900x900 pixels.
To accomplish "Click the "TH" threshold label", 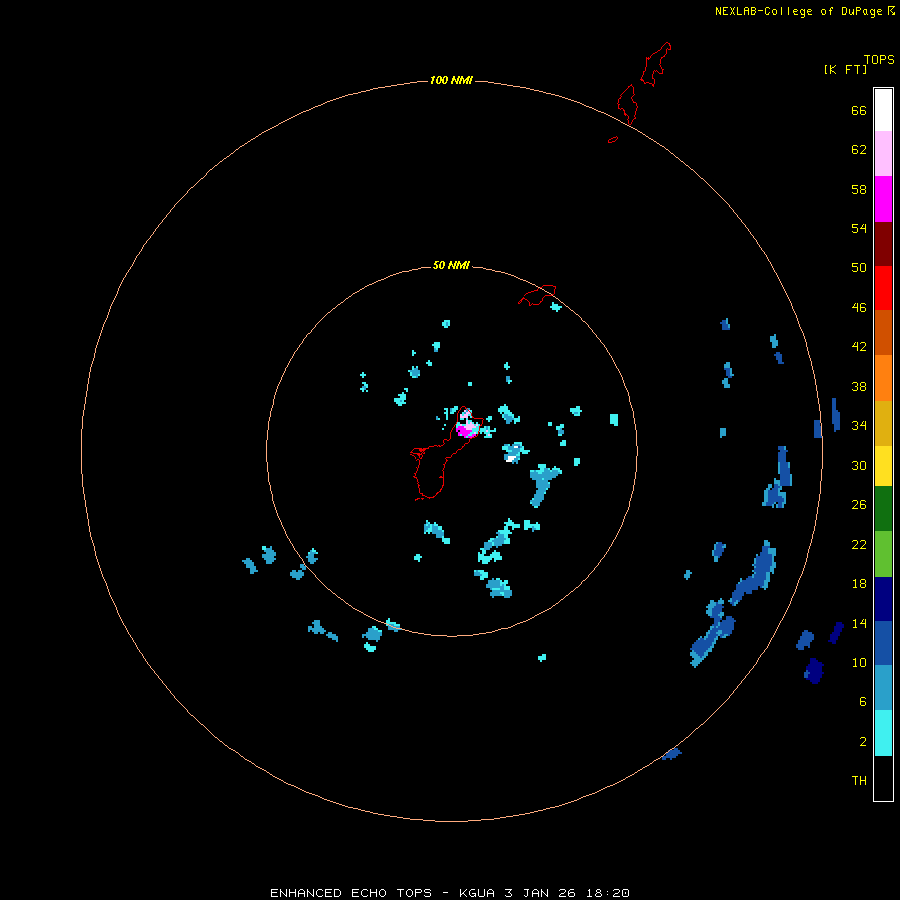I will [859, 781].
